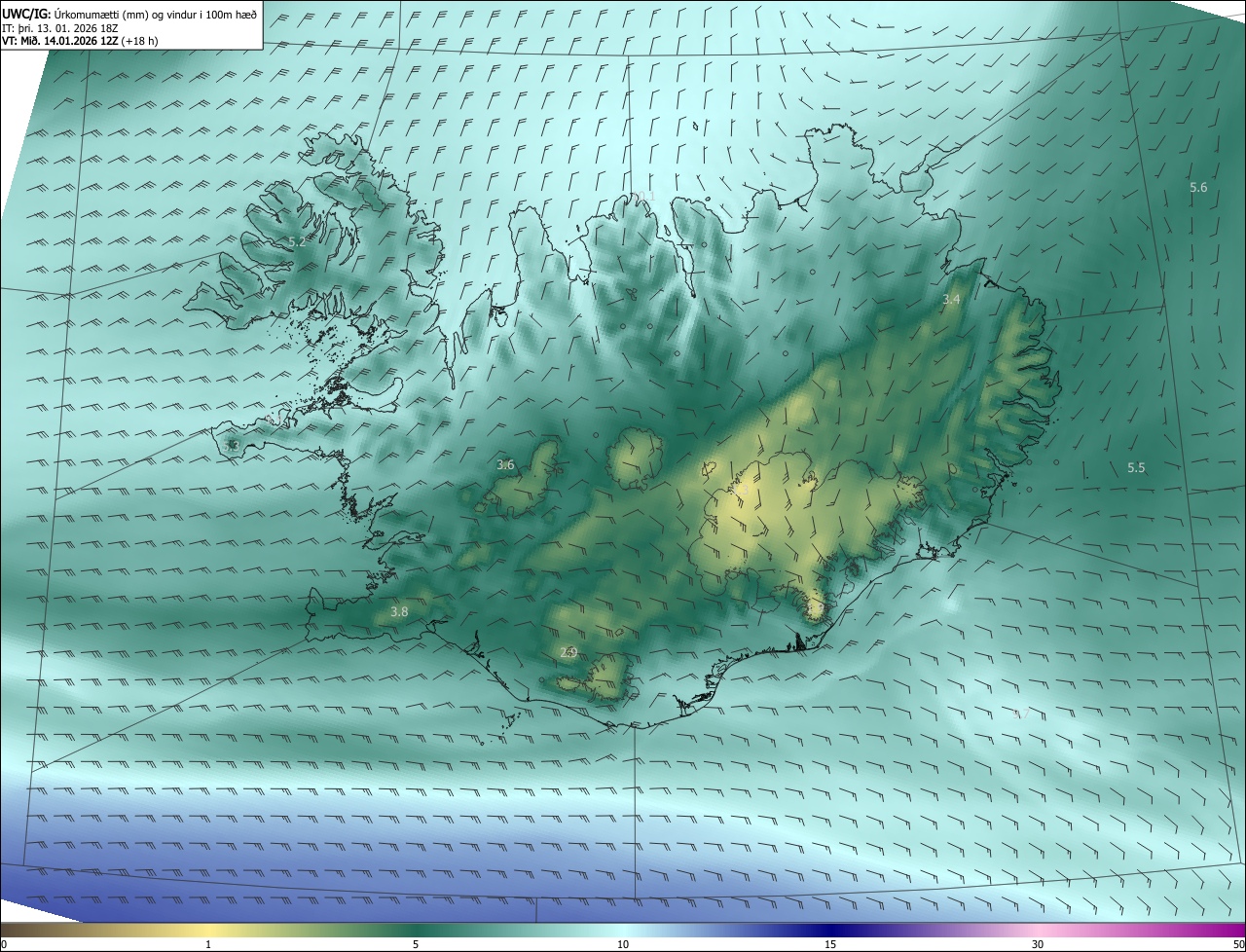Click the '10' label on the color scale
The image size is (1246, 952).
(623, 944)
